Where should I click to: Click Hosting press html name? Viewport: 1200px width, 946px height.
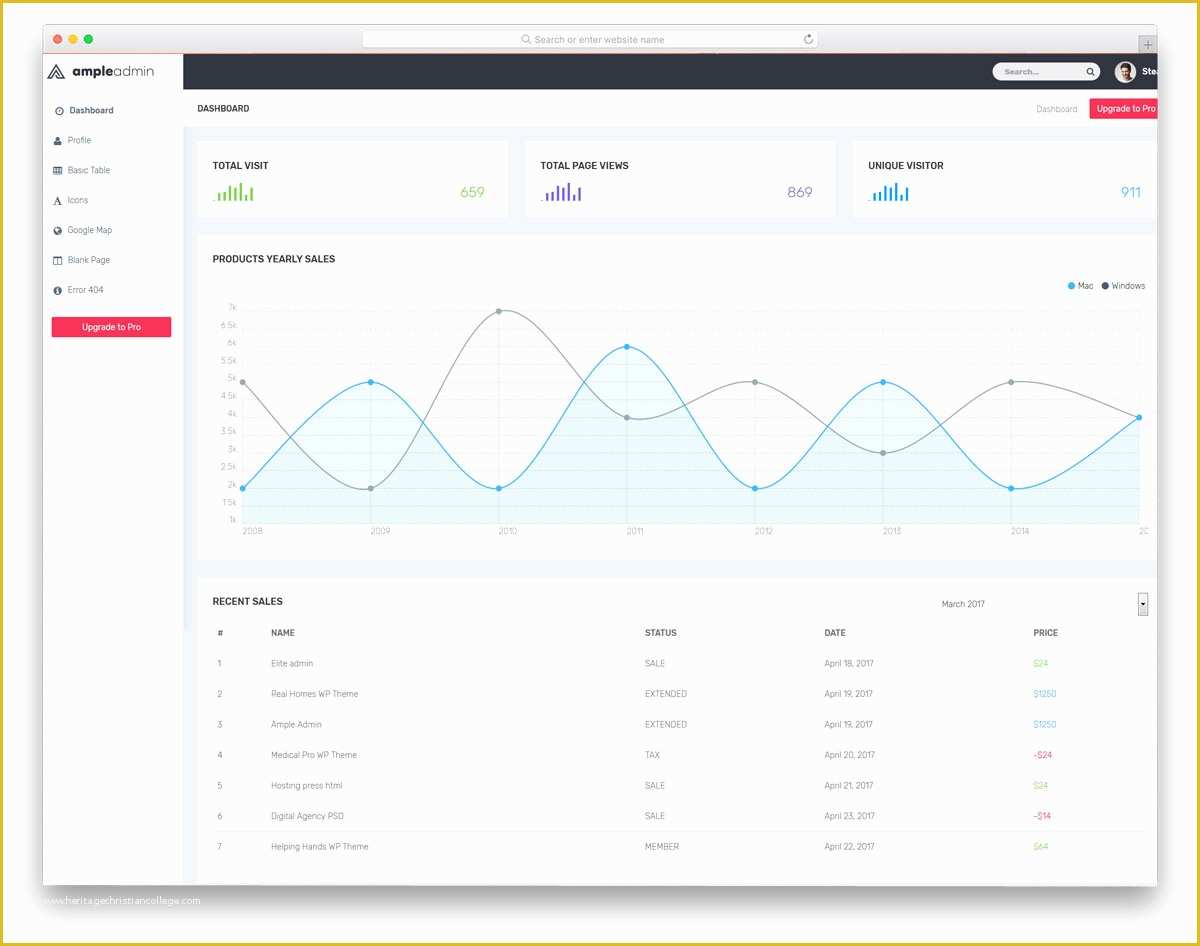point(307,786)
